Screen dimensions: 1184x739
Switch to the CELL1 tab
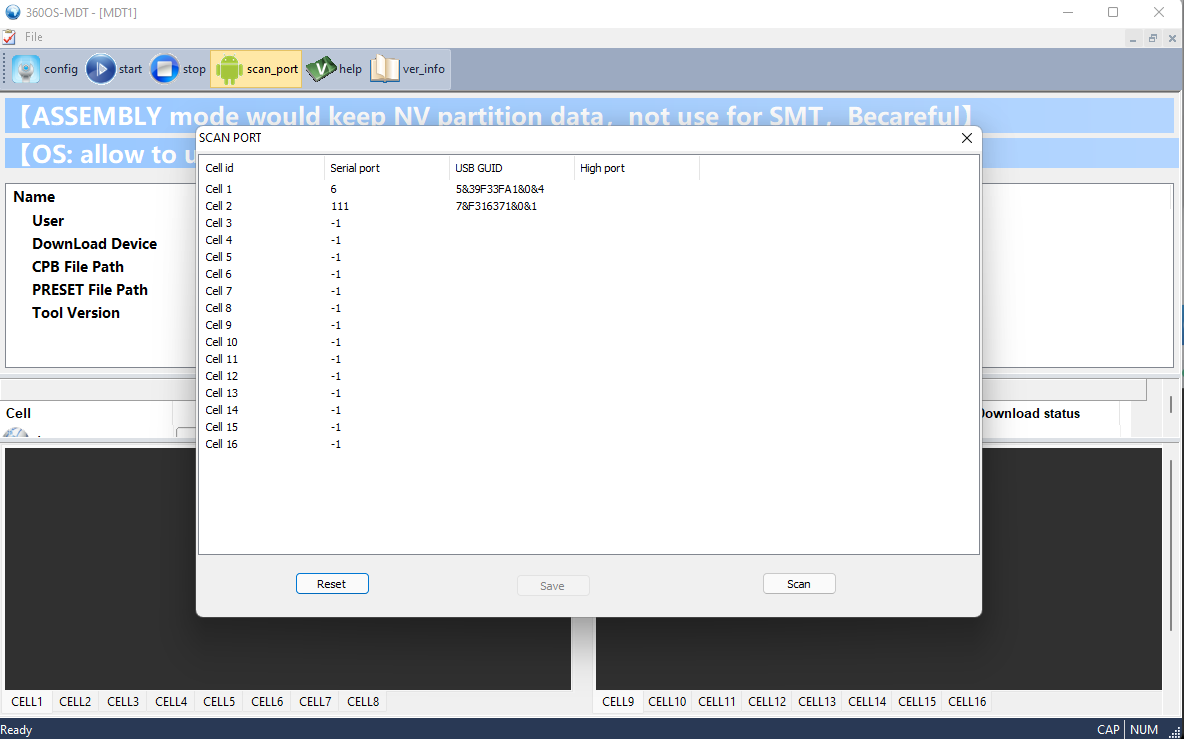tap(26, 701)
